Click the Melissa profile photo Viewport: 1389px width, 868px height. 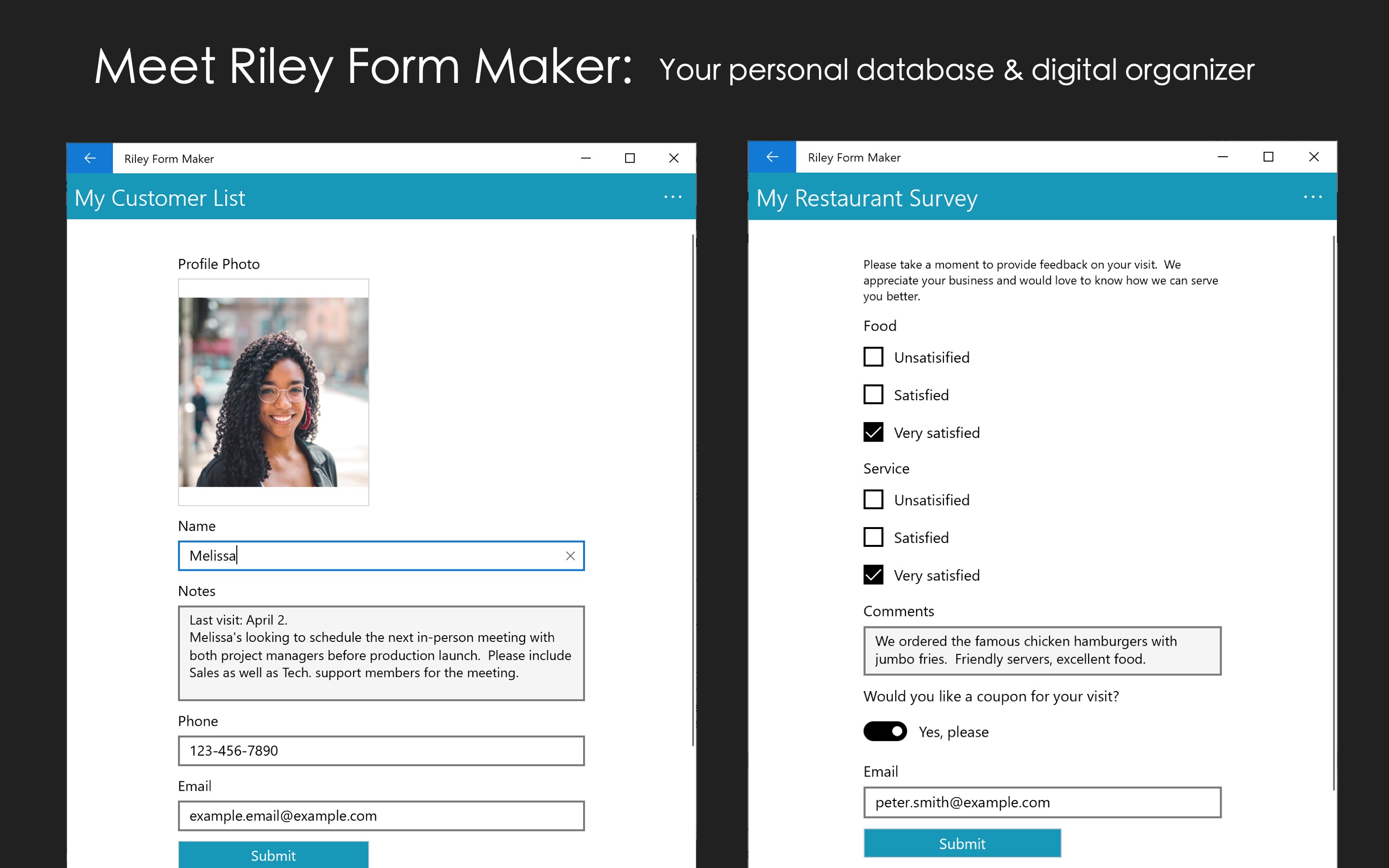pos(273,392)
